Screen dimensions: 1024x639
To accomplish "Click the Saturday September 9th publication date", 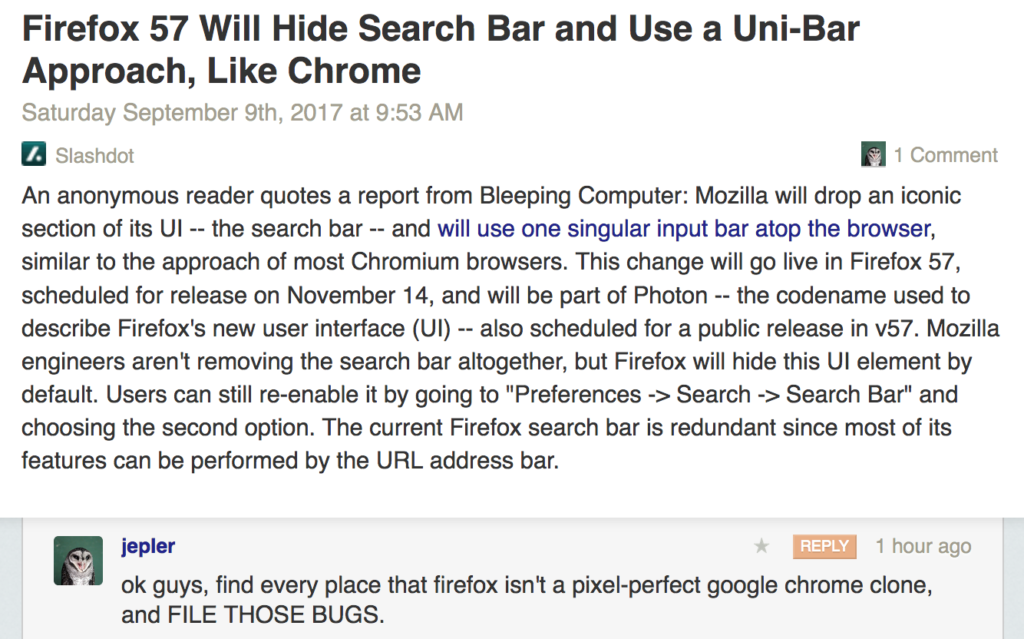I will click(x=242, y=112).
